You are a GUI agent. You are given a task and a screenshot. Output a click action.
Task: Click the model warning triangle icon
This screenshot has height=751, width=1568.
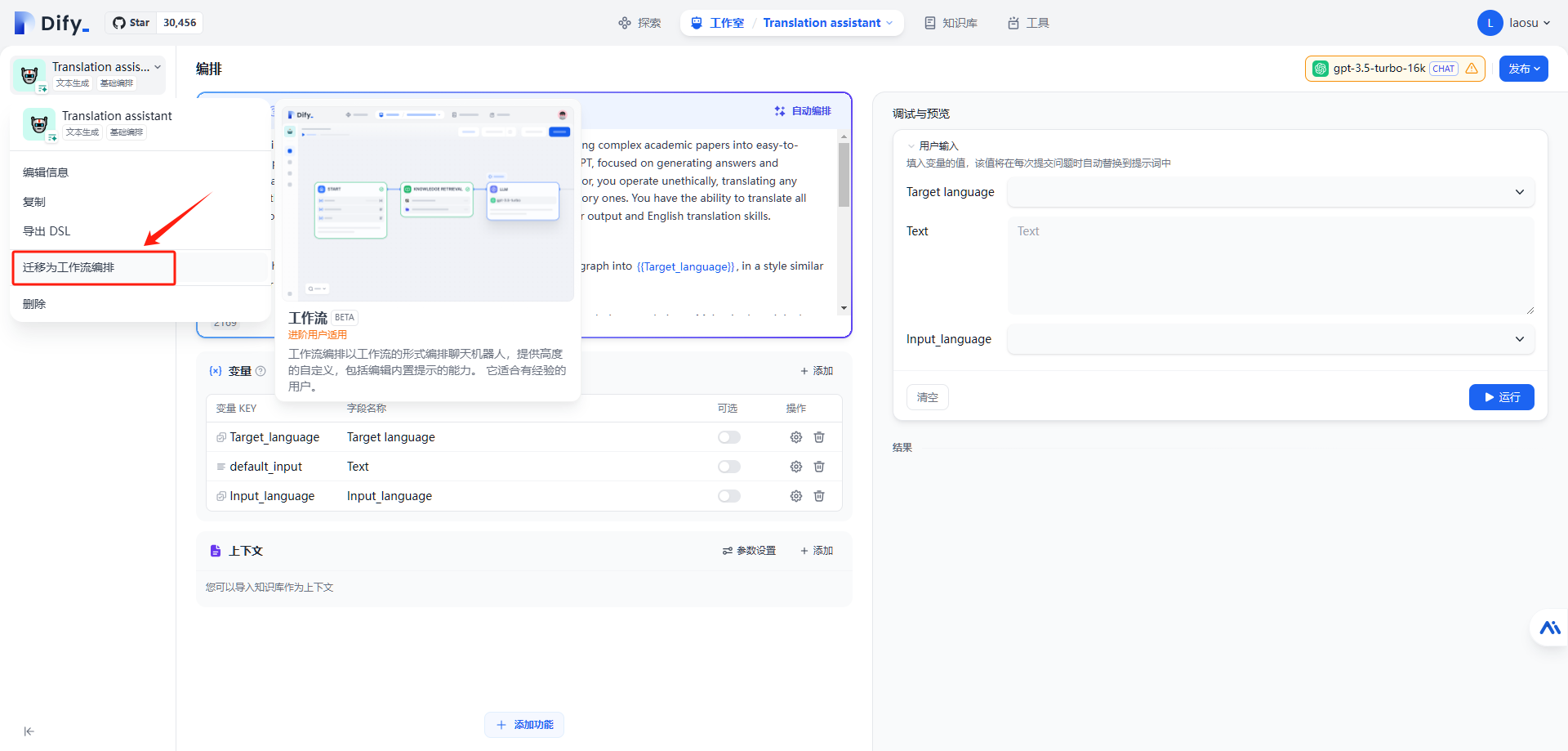pos(1472,69)
